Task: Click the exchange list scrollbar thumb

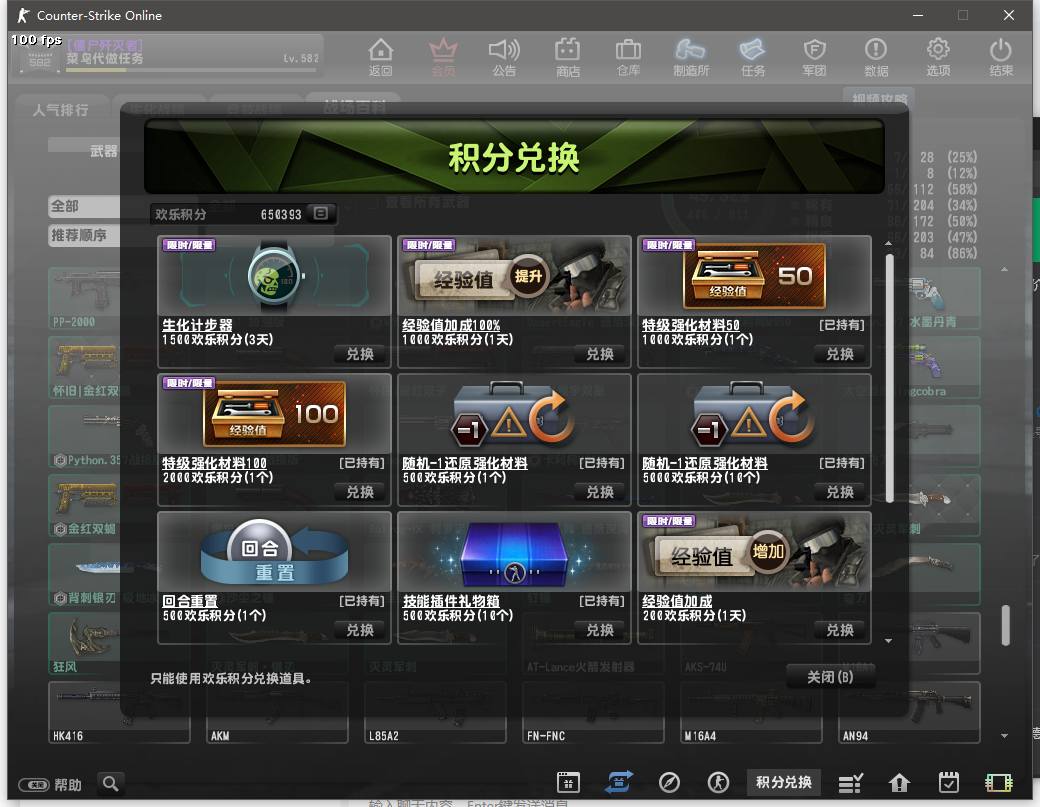Action: tap(889, 378)
